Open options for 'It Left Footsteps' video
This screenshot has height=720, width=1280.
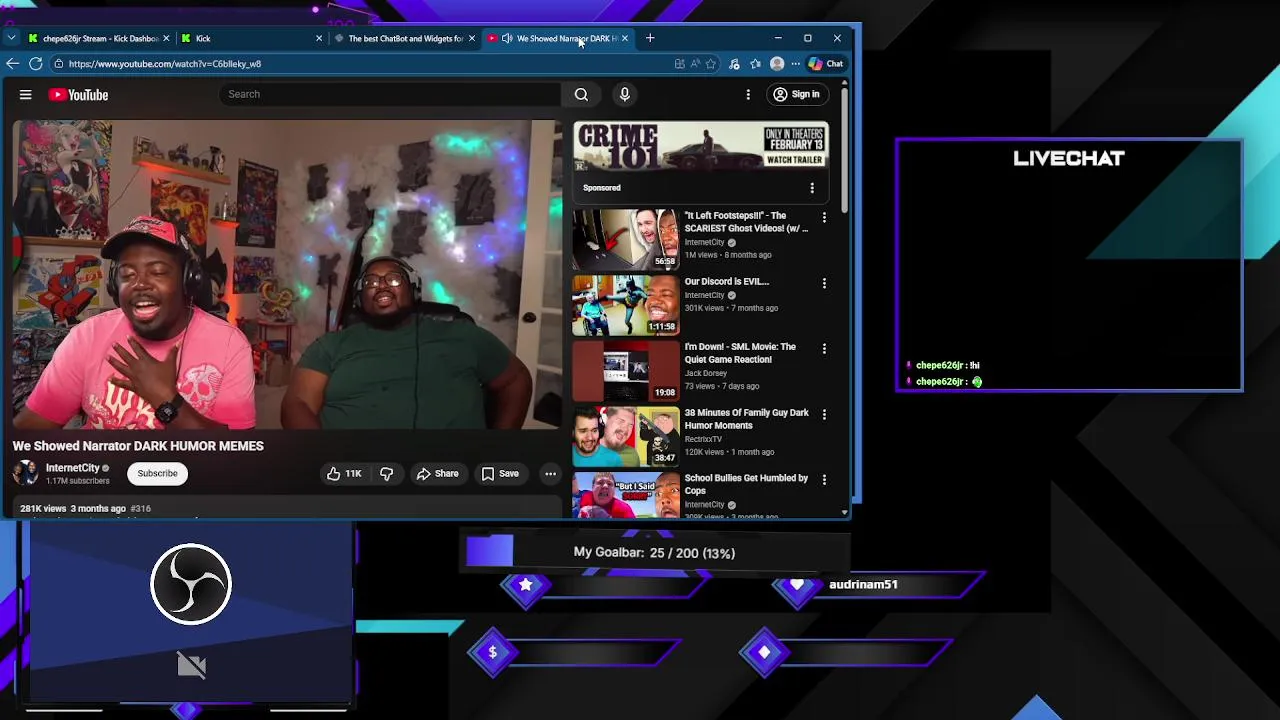click(x=824, y=217)
